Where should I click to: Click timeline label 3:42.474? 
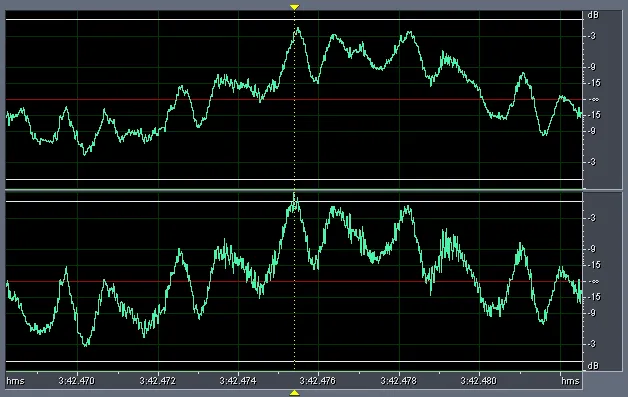click(x=238, y=381)
